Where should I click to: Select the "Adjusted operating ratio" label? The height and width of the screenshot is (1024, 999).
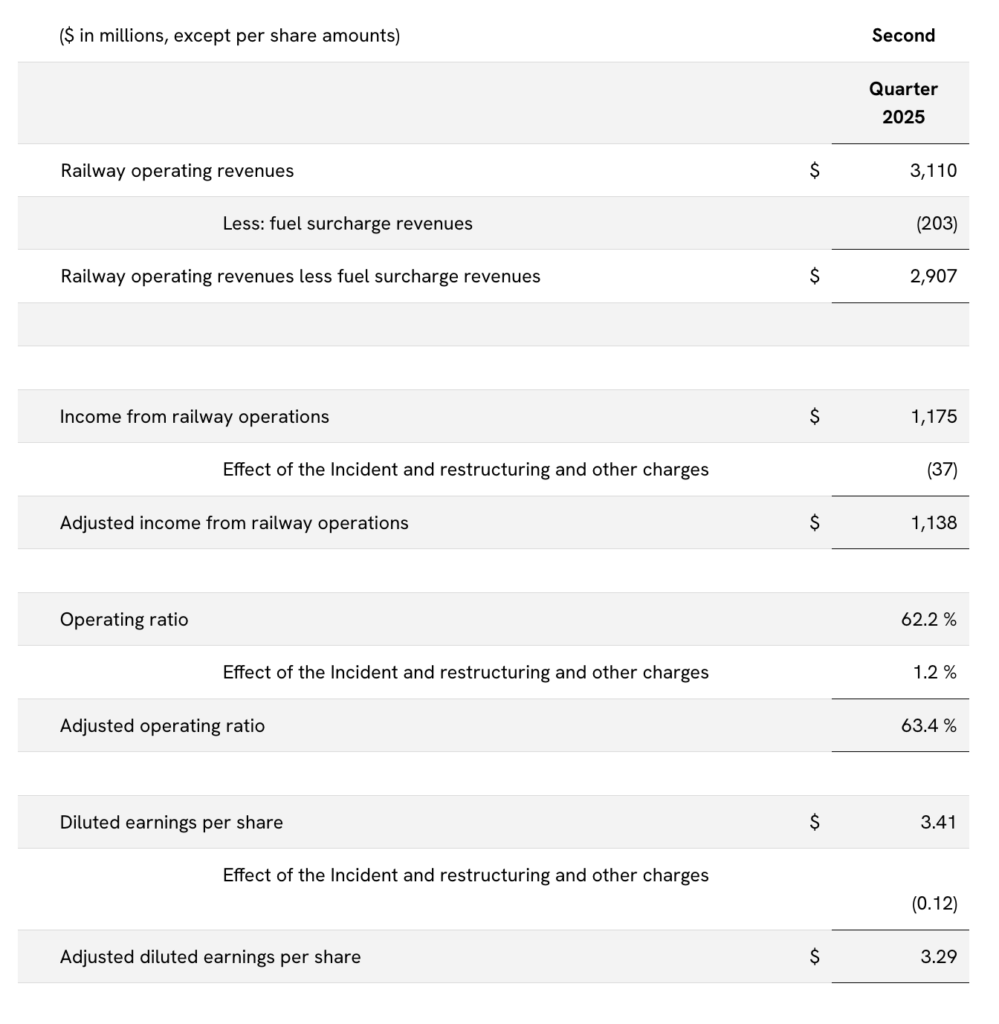(162, 726)
